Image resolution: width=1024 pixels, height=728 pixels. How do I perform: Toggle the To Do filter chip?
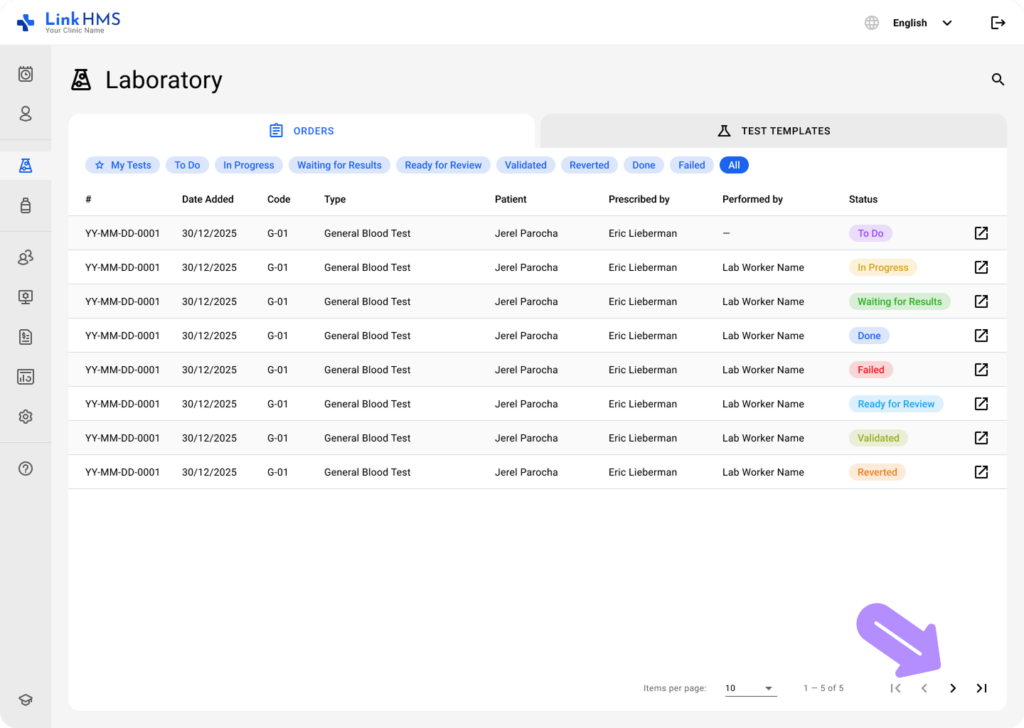[x=187, y=165]
